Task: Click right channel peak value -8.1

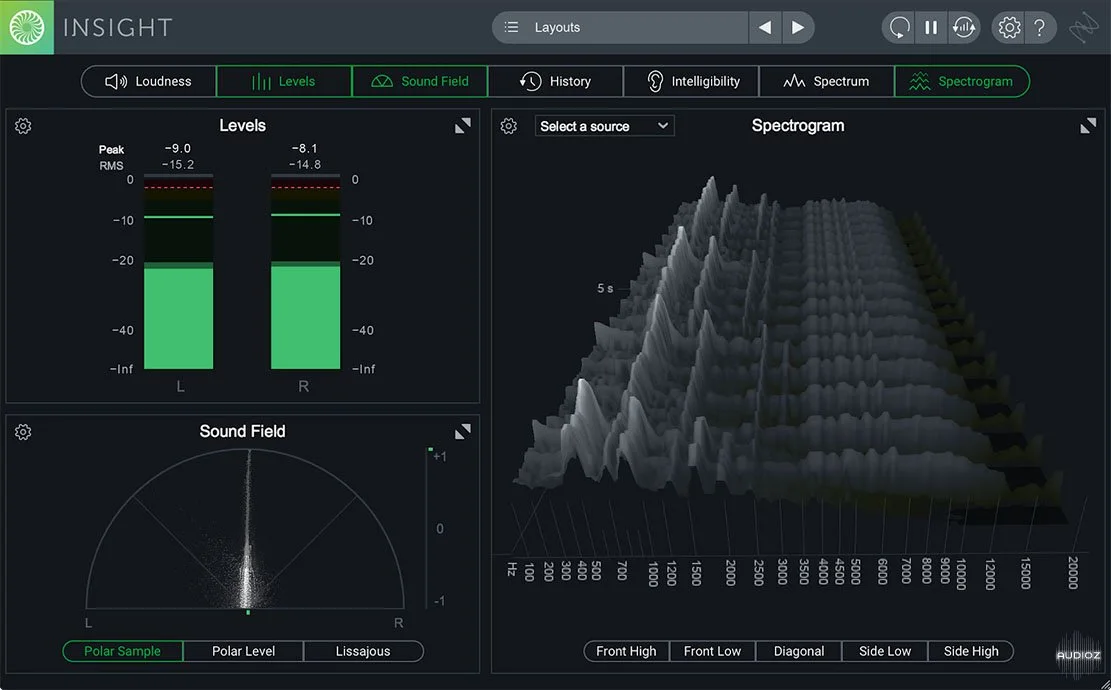Action: [x=305, y=149]
